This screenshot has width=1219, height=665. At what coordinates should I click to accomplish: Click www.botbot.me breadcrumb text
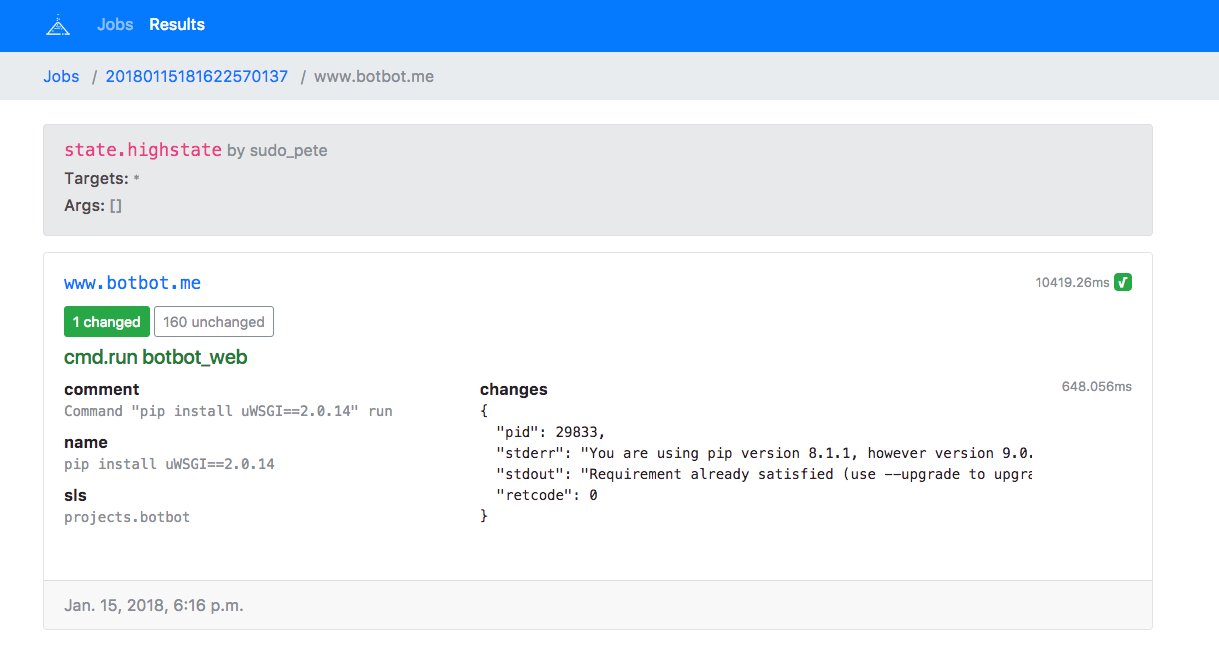coord(374,76)
